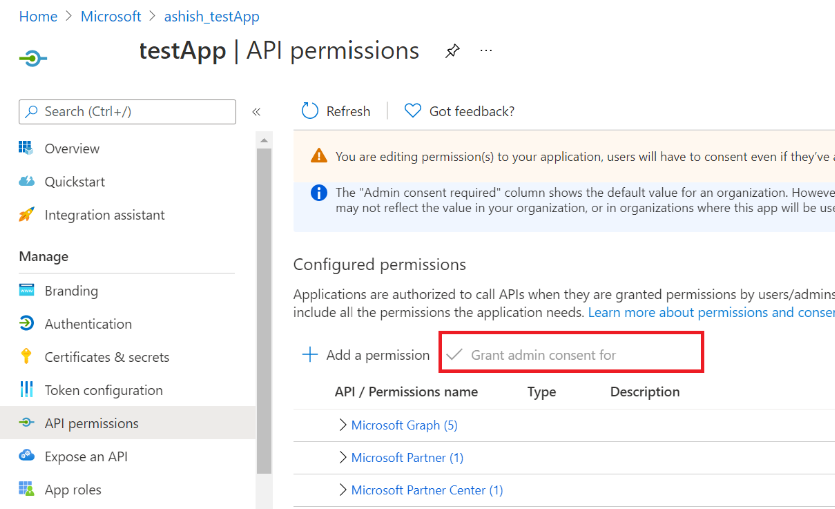Click the Token configuration bars icon
The image size is (835, 509).
point(27,389)
